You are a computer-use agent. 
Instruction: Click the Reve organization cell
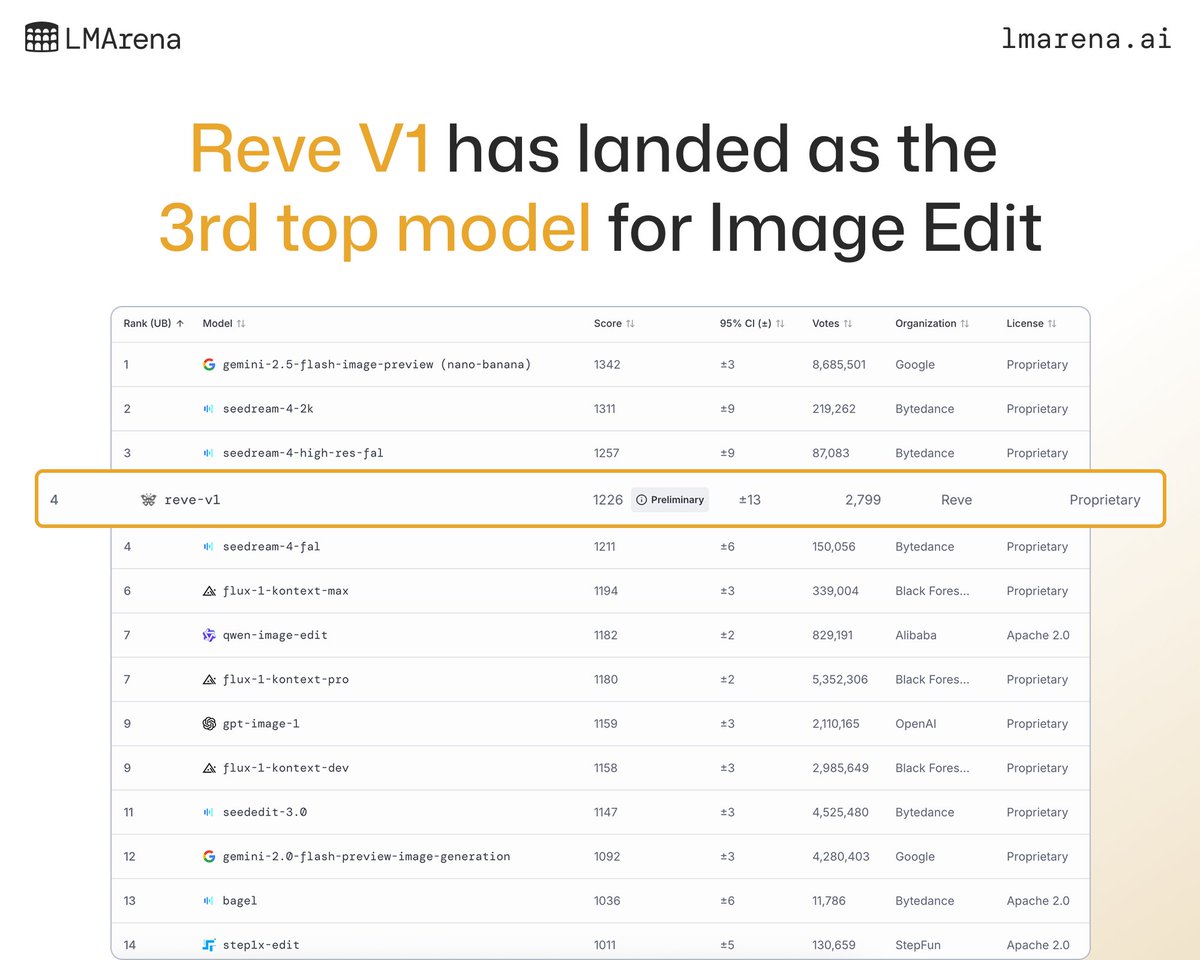click(956, 499)
